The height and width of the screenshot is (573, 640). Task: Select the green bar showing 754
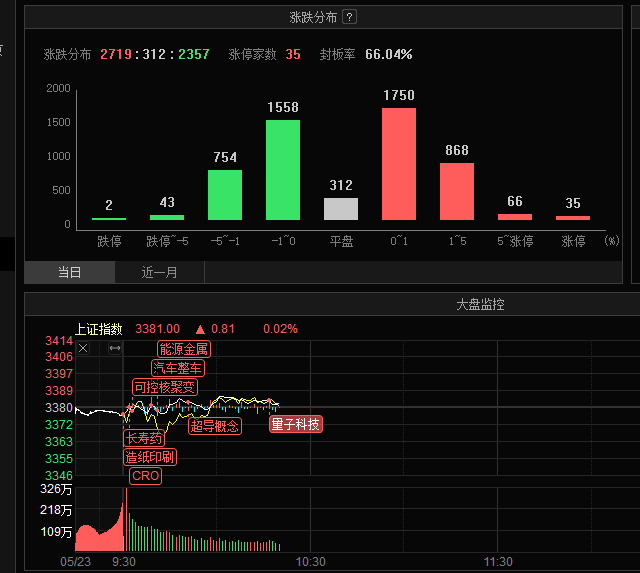pos(225,195)
